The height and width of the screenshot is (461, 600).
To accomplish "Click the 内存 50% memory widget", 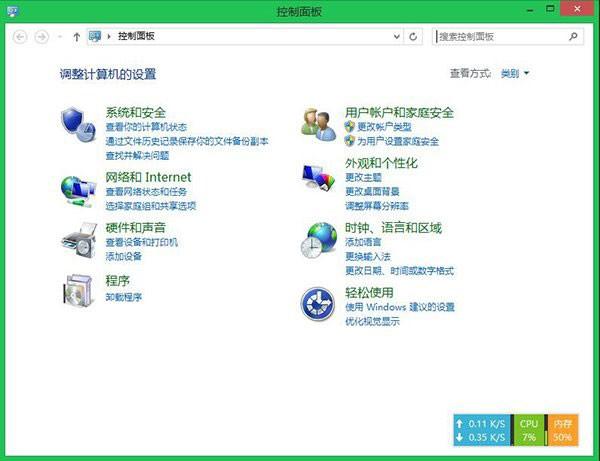I will click(x=562, y=430).
